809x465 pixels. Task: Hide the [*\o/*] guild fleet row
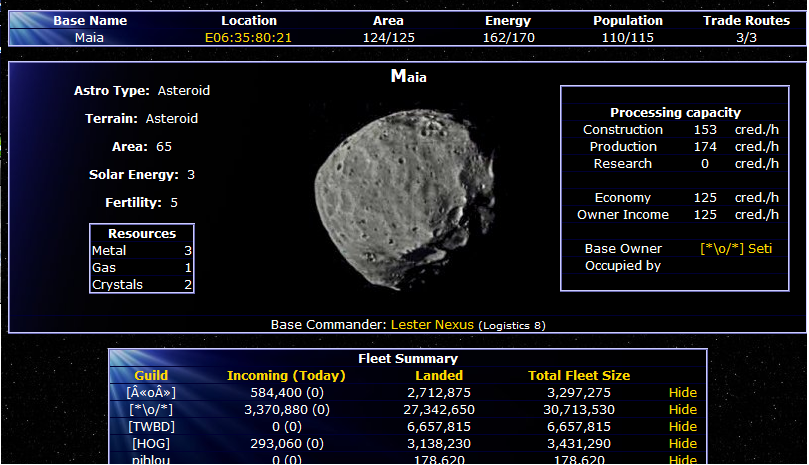tap(683, 409)
